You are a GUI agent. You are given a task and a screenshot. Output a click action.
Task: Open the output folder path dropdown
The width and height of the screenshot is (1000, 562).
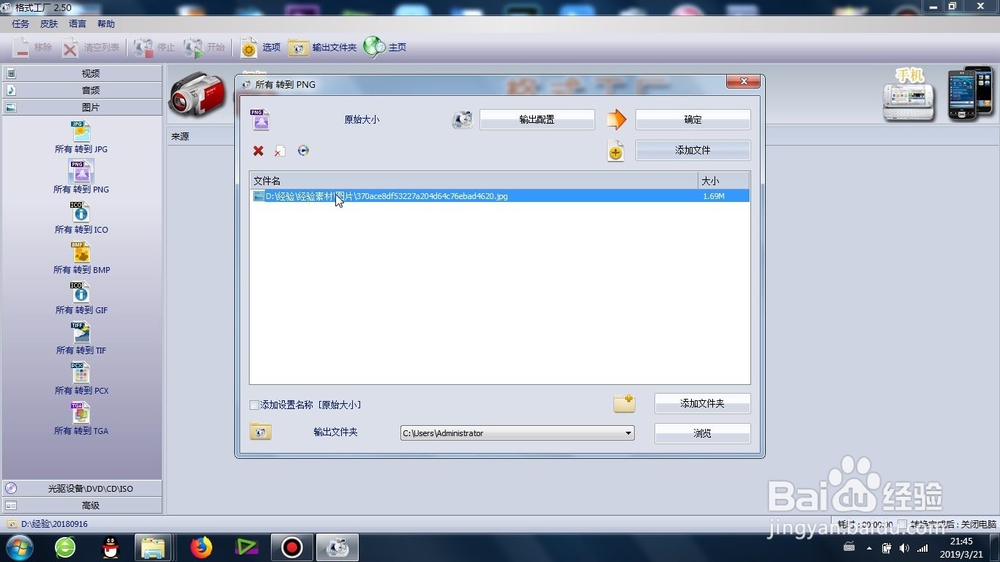click(x=628, y=433)
